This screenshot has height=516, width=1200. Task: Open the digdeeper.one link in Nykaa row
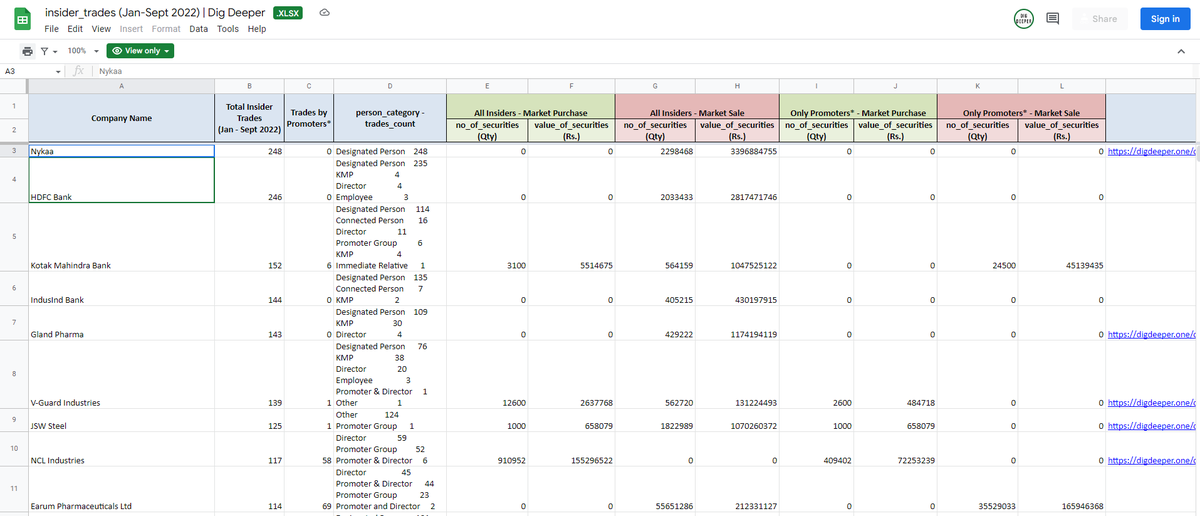[1153, 152]
